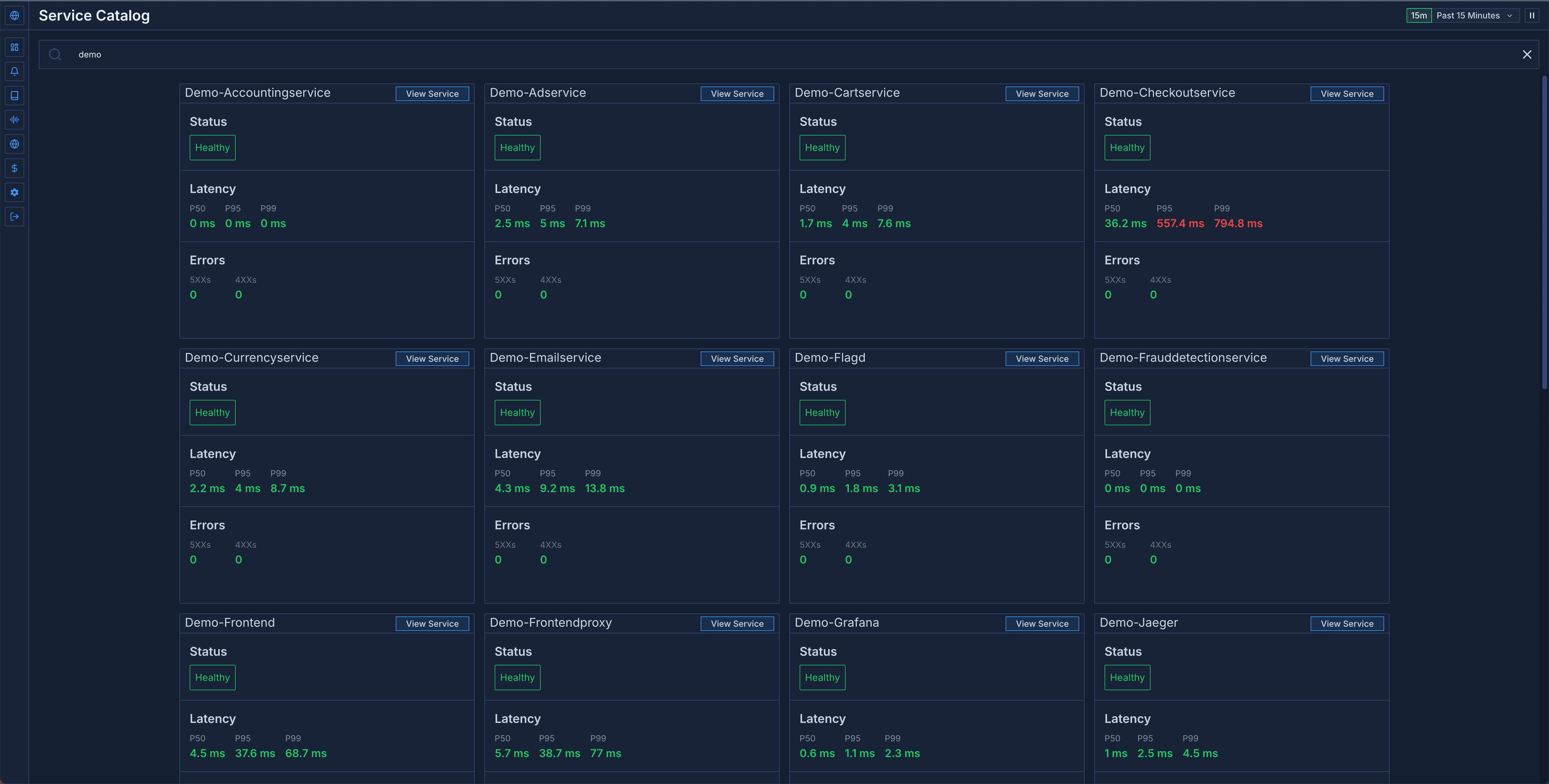Click the globe/network topology icon
The height and width of the screenshot is (784, 1549).
click(14, 144)
